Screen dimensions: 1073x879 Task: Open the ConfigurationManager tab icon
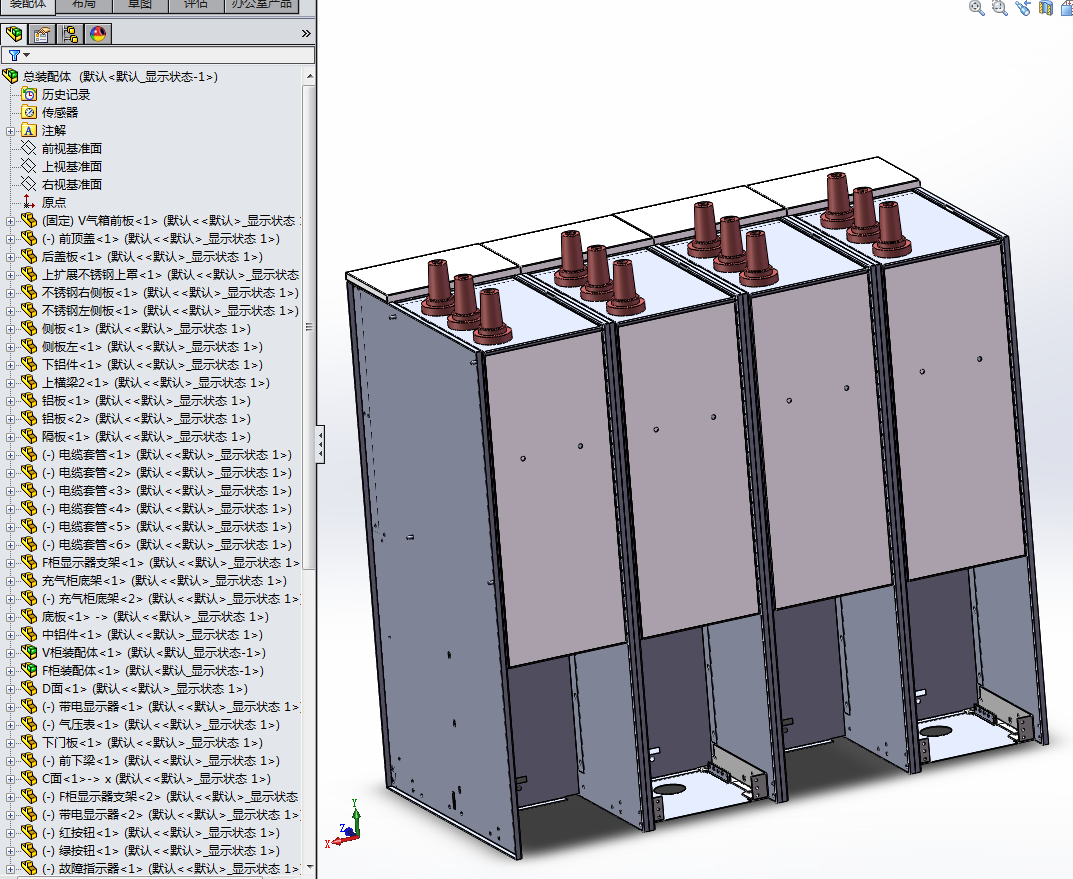[70, 34]
